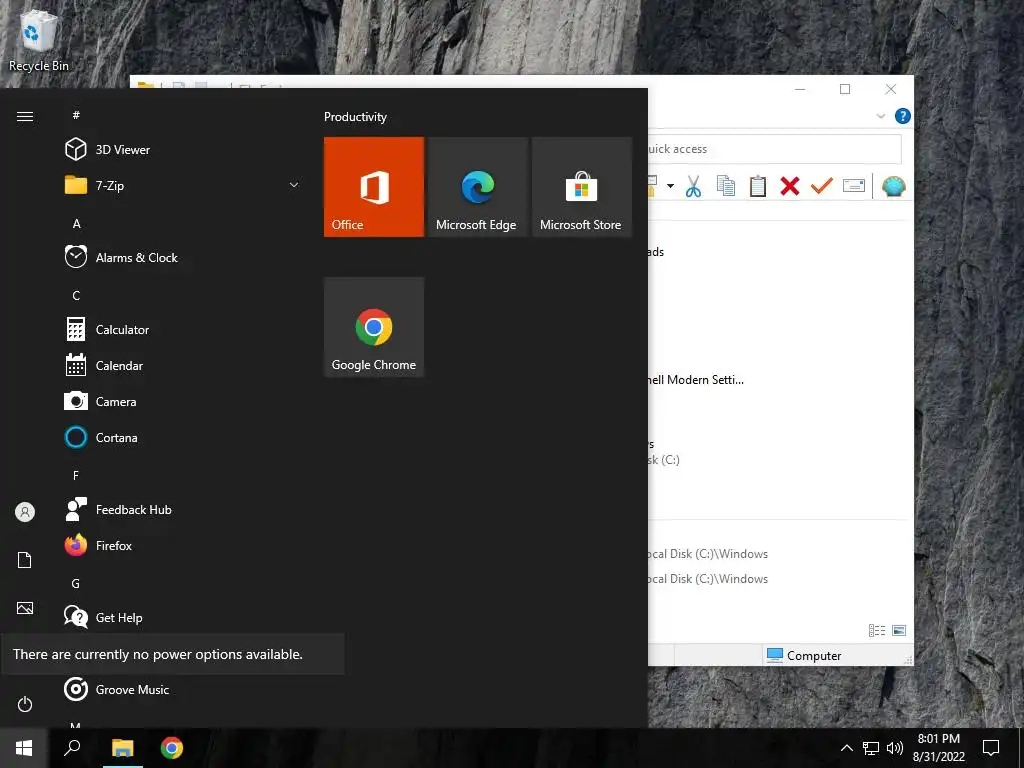Click the orange checkmark icon in Explorer toolbar
This screenshot has width=1024, height=768.
pyautogui.click(x=822, y=187)
